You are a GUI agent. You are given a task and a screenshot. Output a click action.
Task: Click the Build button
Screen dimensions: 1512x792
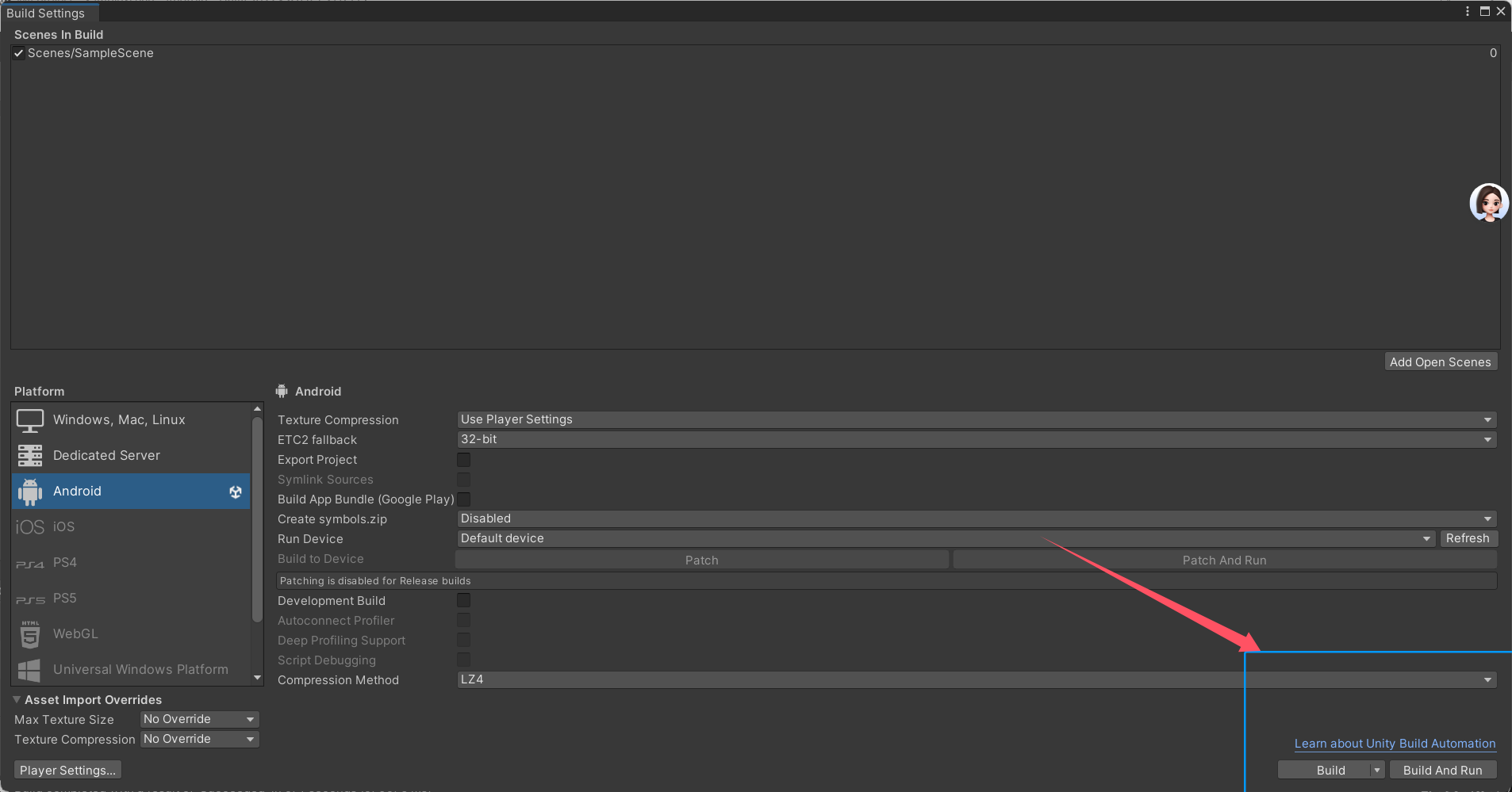(x=1325, y=771)
